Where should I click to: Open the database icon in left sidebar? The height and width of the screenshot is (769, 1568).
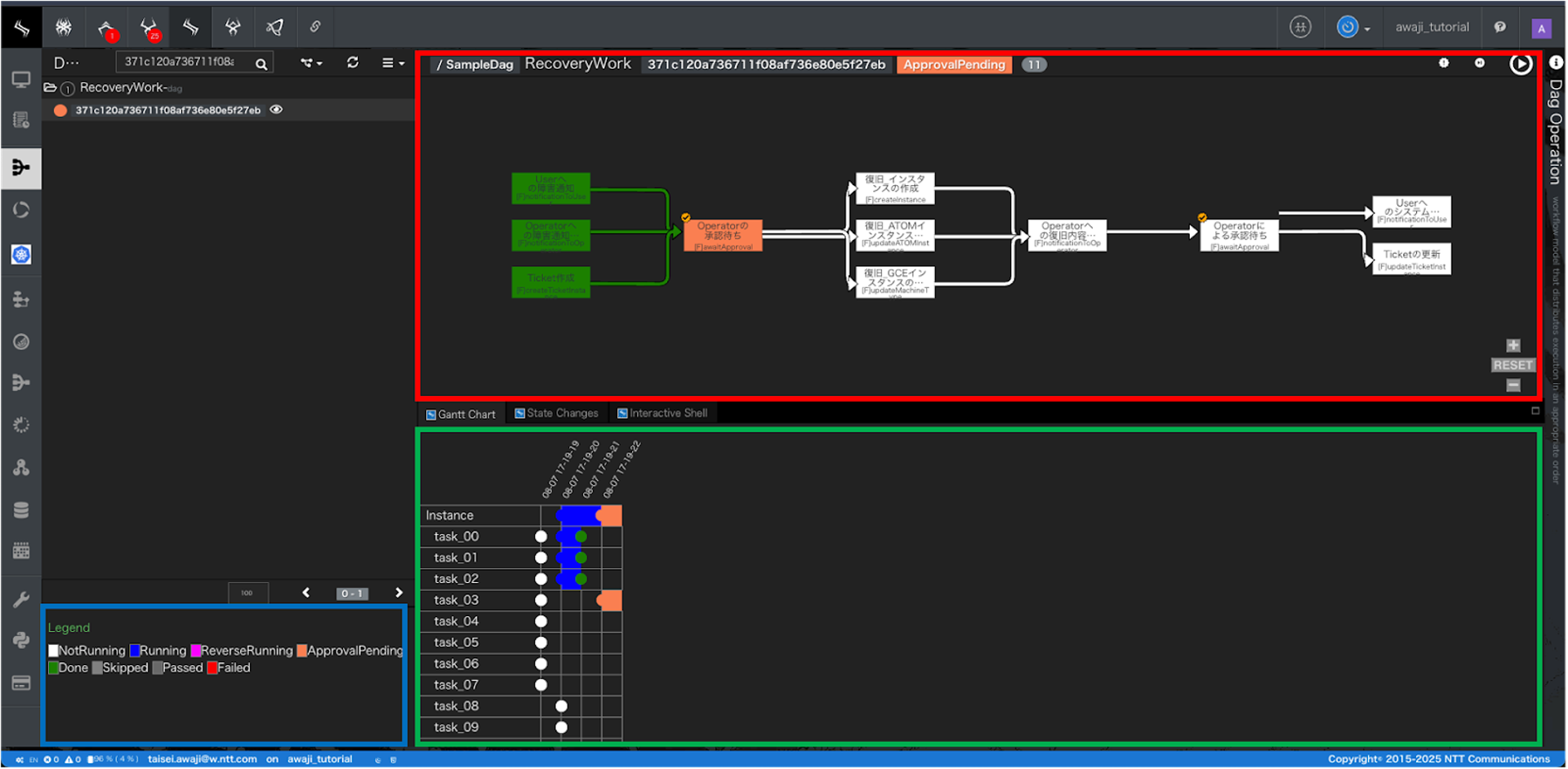[21, 510]
